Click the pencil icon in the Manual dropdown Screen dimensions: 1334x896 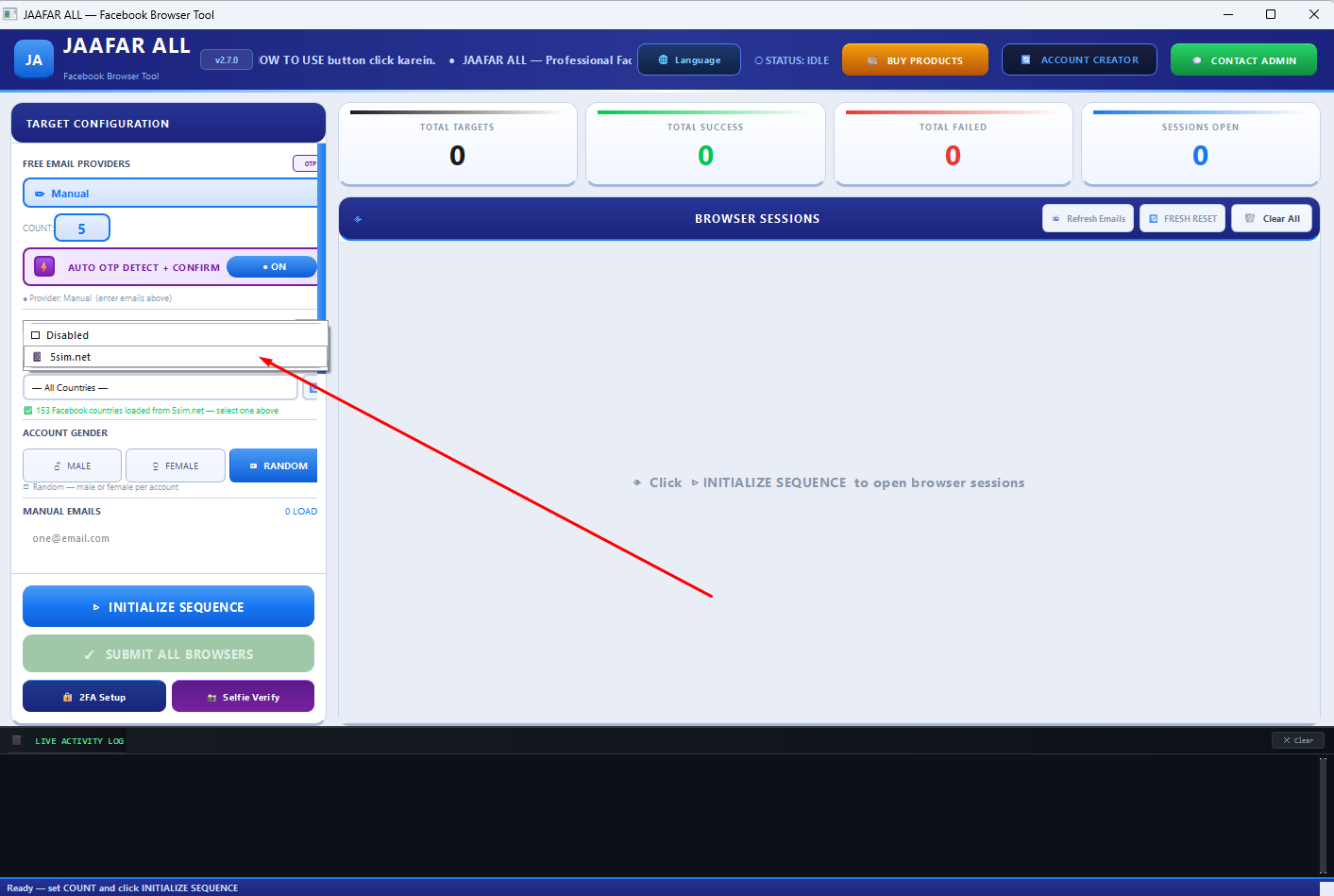(40, 194)
